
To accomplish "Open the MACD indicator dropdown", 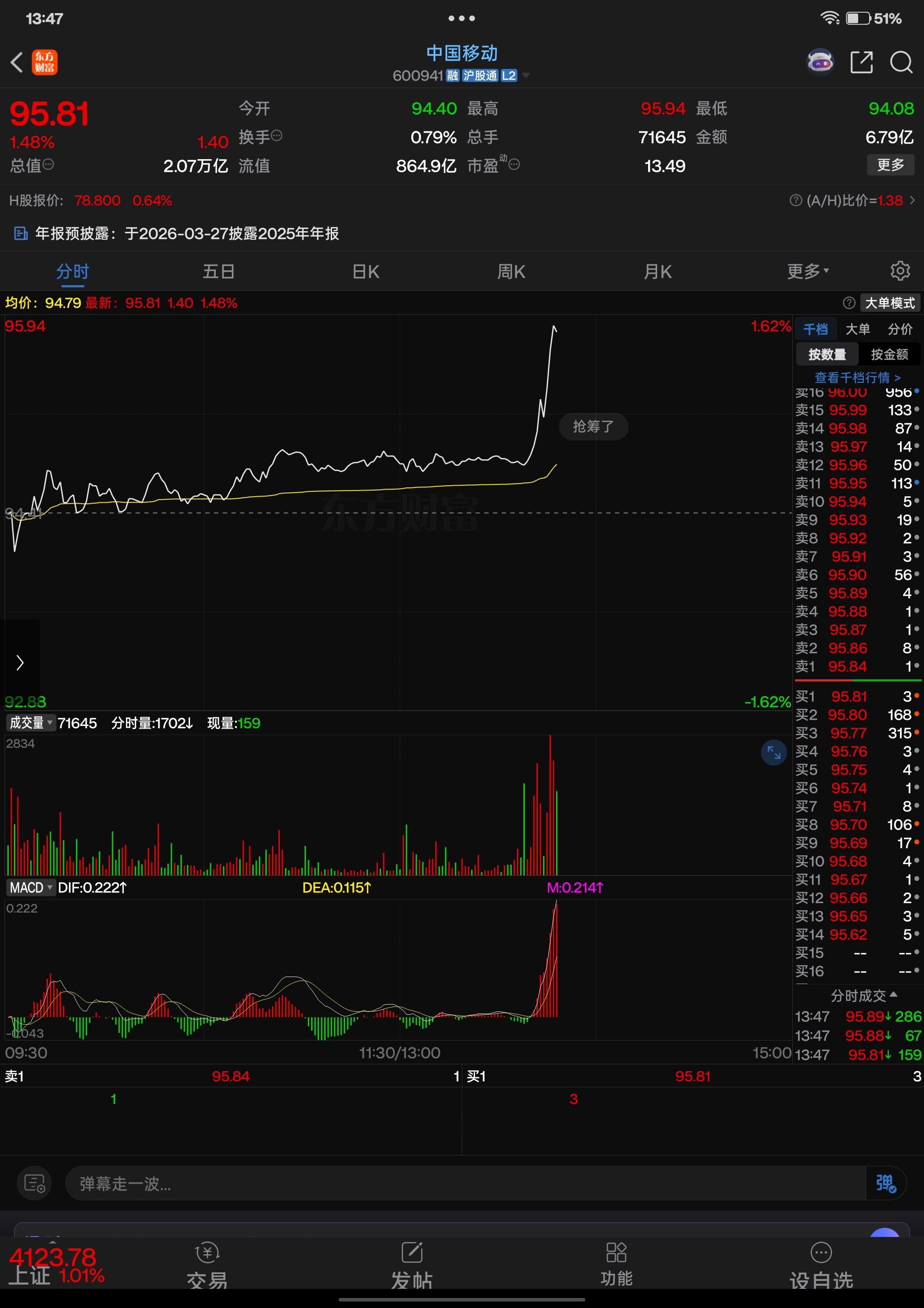I will coord(31,888).
